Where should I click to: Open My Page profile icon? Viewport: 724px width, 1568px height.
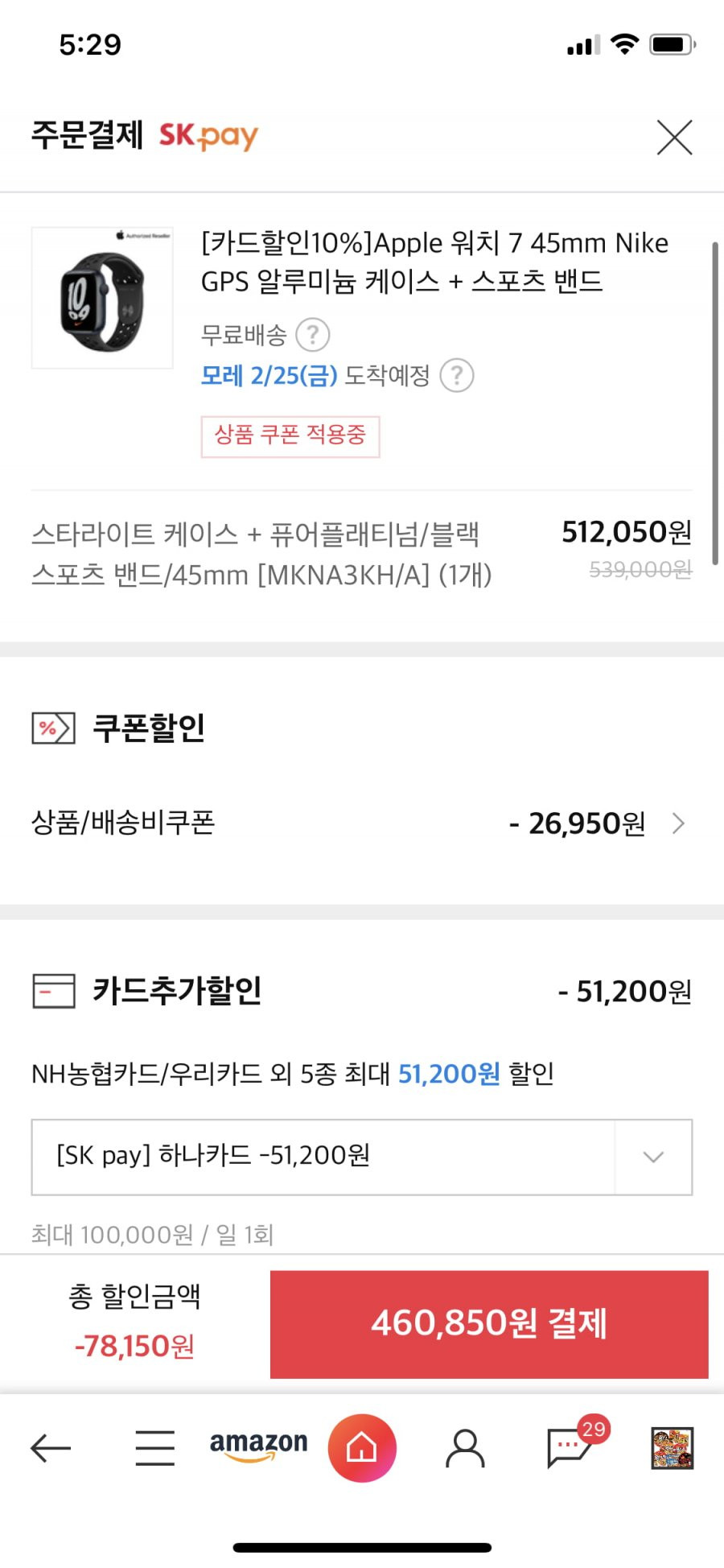(x=465, y=1448)
